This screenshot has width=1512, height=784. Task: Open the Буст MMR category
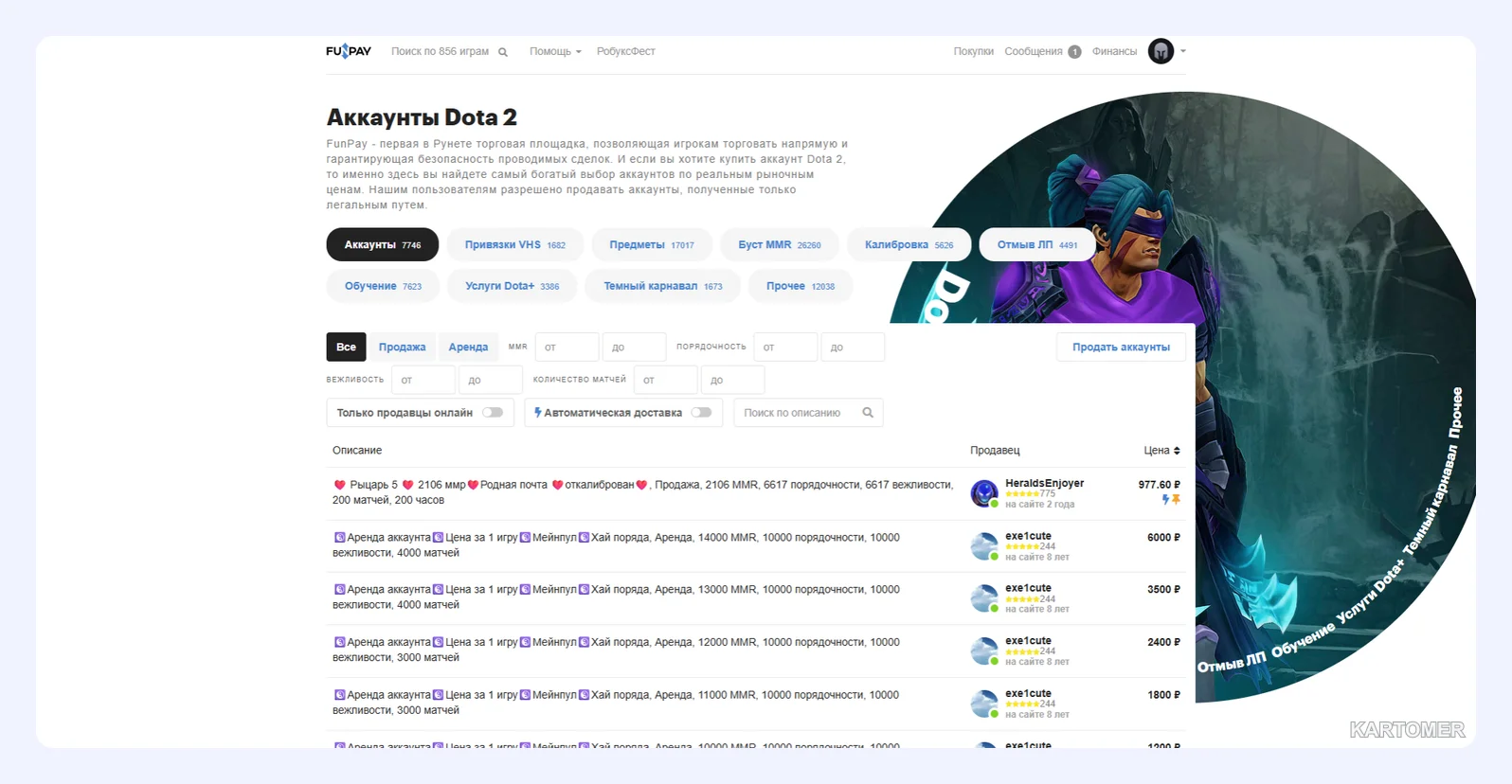coord(780,244)
